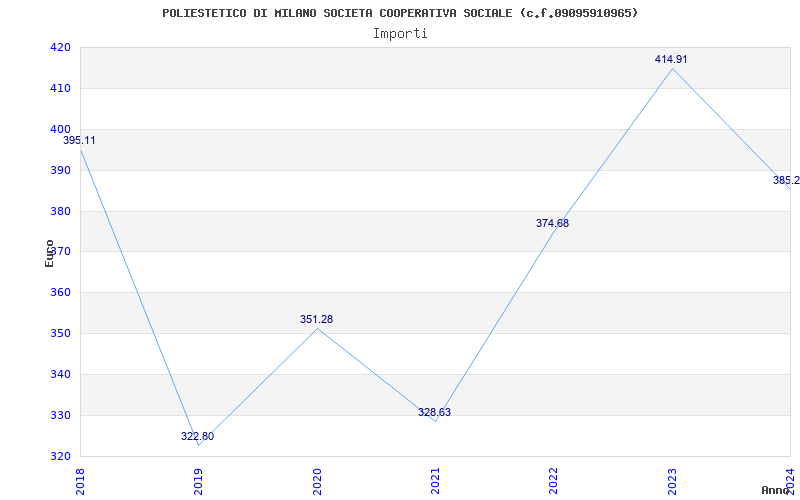Click the 2020 x-axis year label

click(x=317, y=482)
